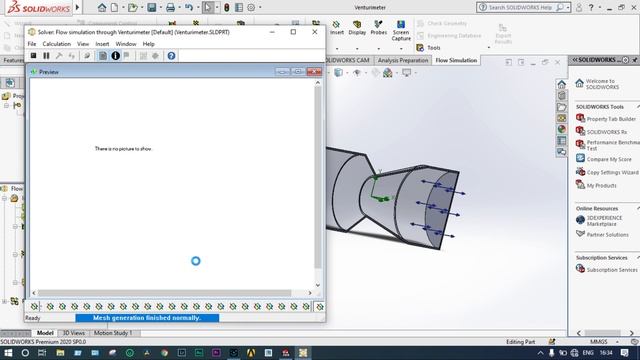Open the Calculation menu in Solver
This screenshot has height=360, width=640.
56,44
